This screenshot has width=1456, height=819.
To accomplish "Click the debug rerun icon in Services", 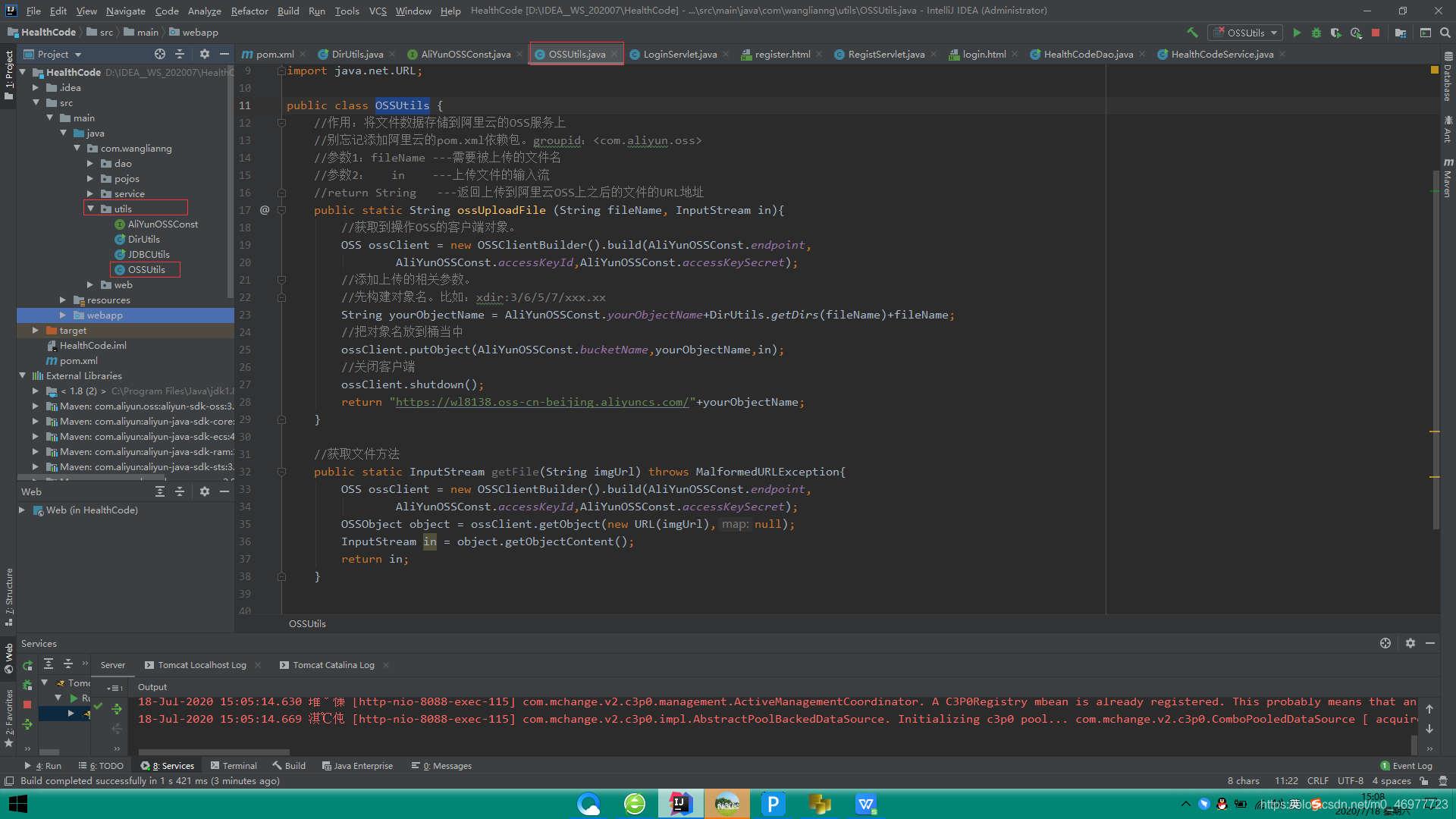I will (x=28, y=685).
